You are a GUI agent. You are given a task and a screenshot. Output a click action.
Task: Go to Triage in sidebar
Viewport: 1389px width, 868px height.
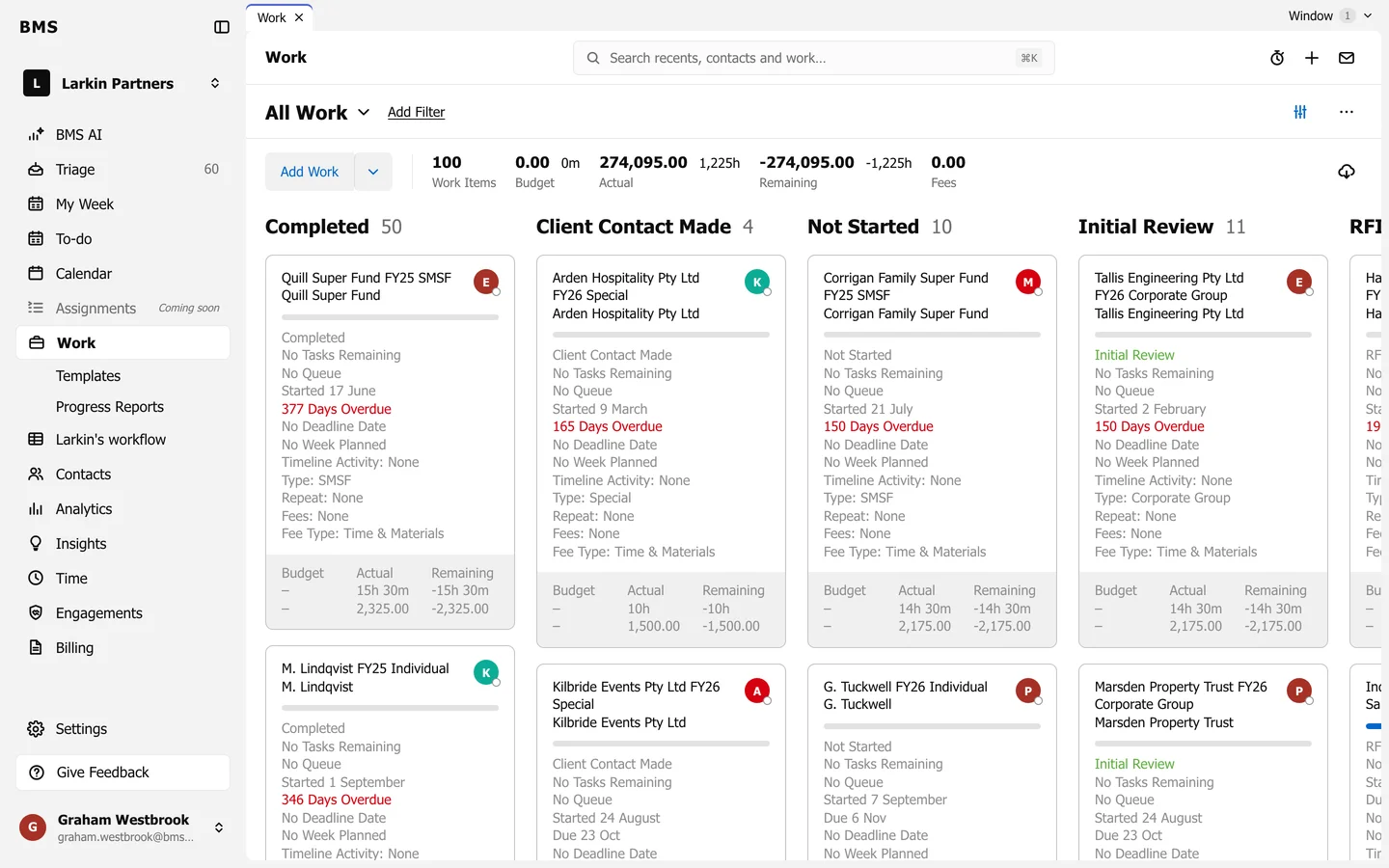tap(123, 170)
